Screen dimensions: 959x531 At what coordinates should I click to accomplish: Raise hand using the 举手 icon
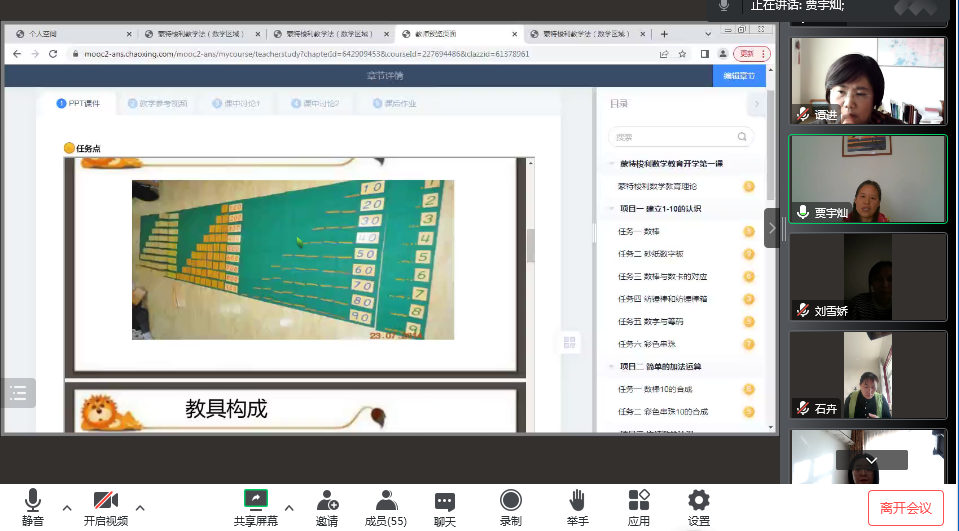click(577, 501)
